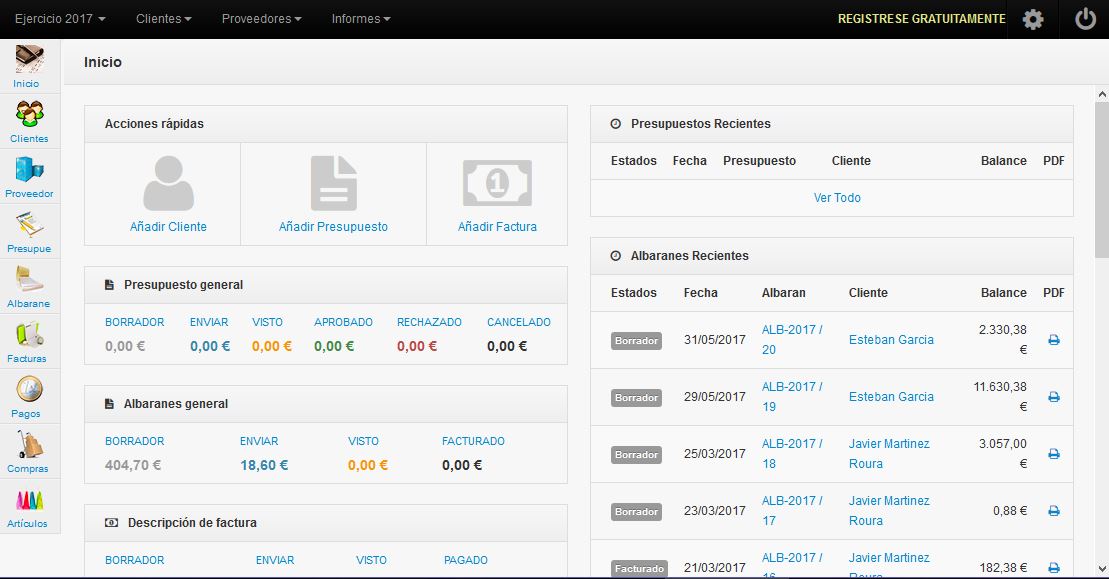Screen dimensions: 1109x579
Task: Open the Facturas sidebar icon
Action: click(x=29, y=334)
